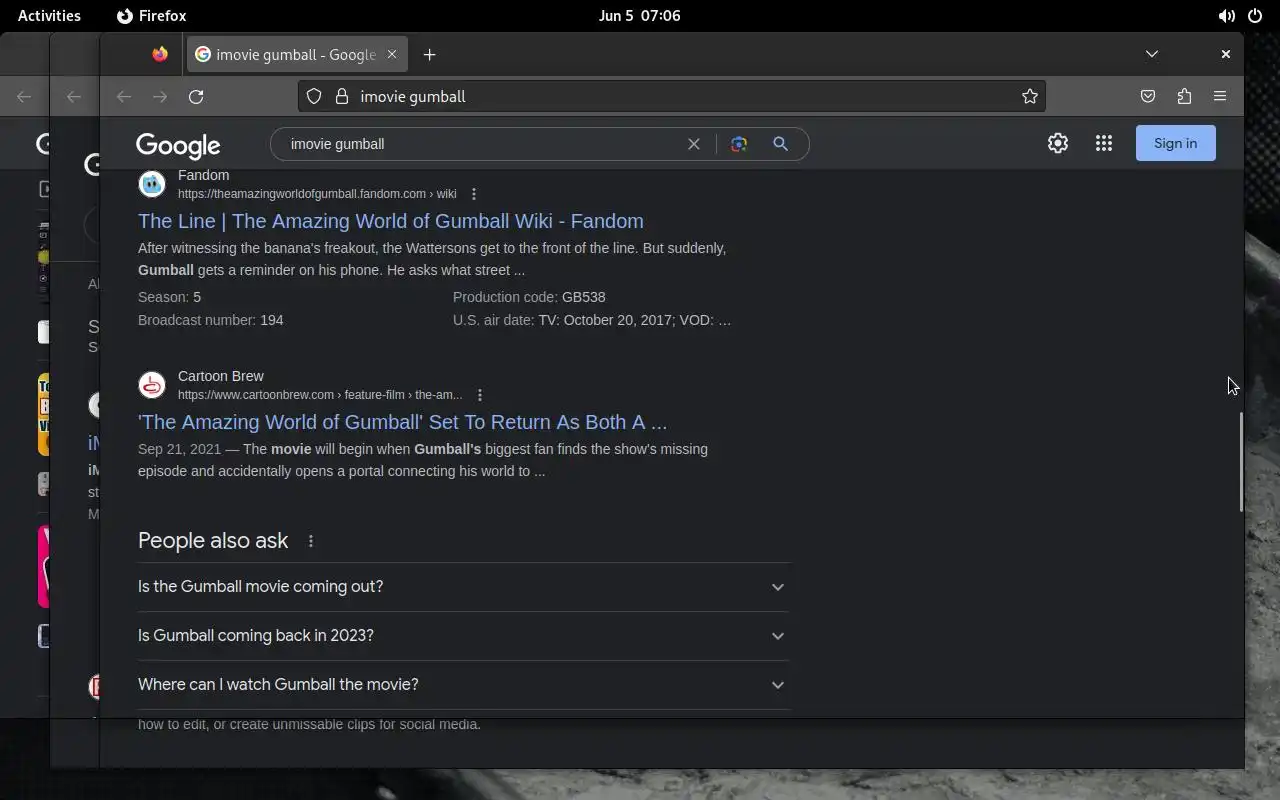
Task: View site security lock icon
Action: click(341, 96)
